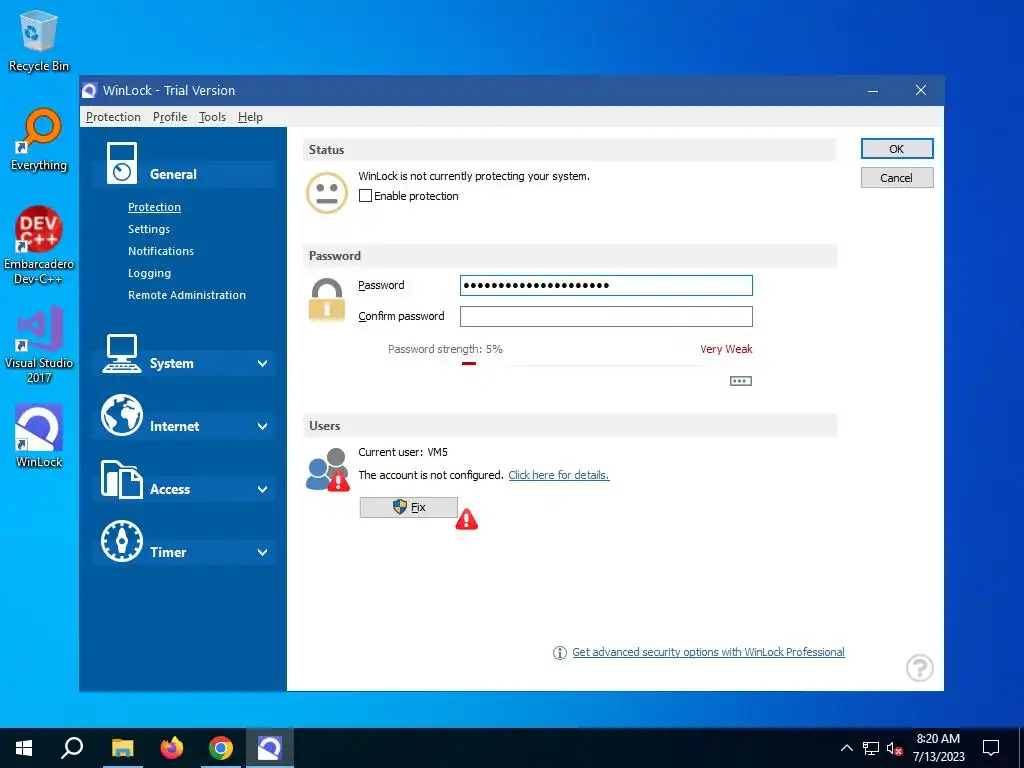
Task: Open the Click here for details link
Action: (x=559, y=475)
